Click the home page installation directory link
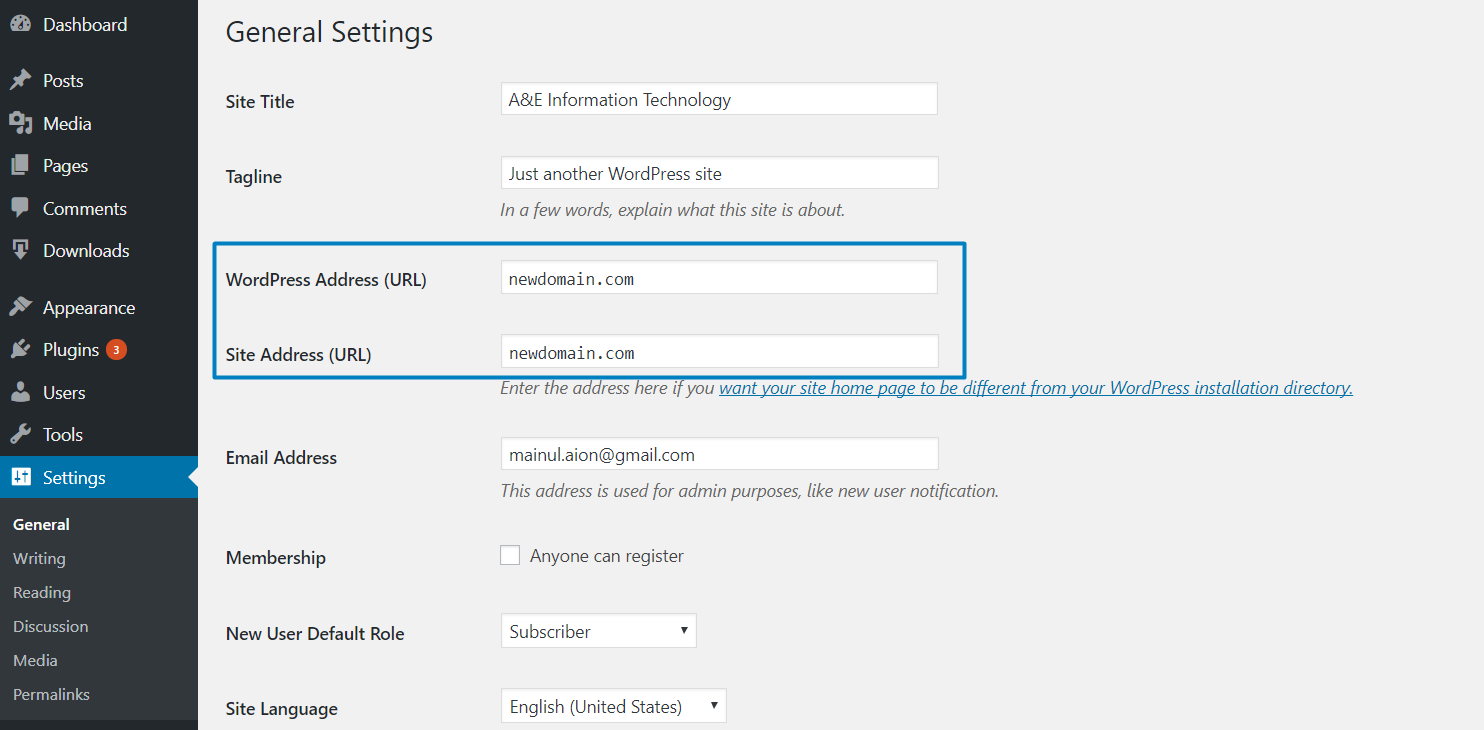The height and width of the screenshot is (730, 1484). pyautogui.click(x=1035, y=387)
